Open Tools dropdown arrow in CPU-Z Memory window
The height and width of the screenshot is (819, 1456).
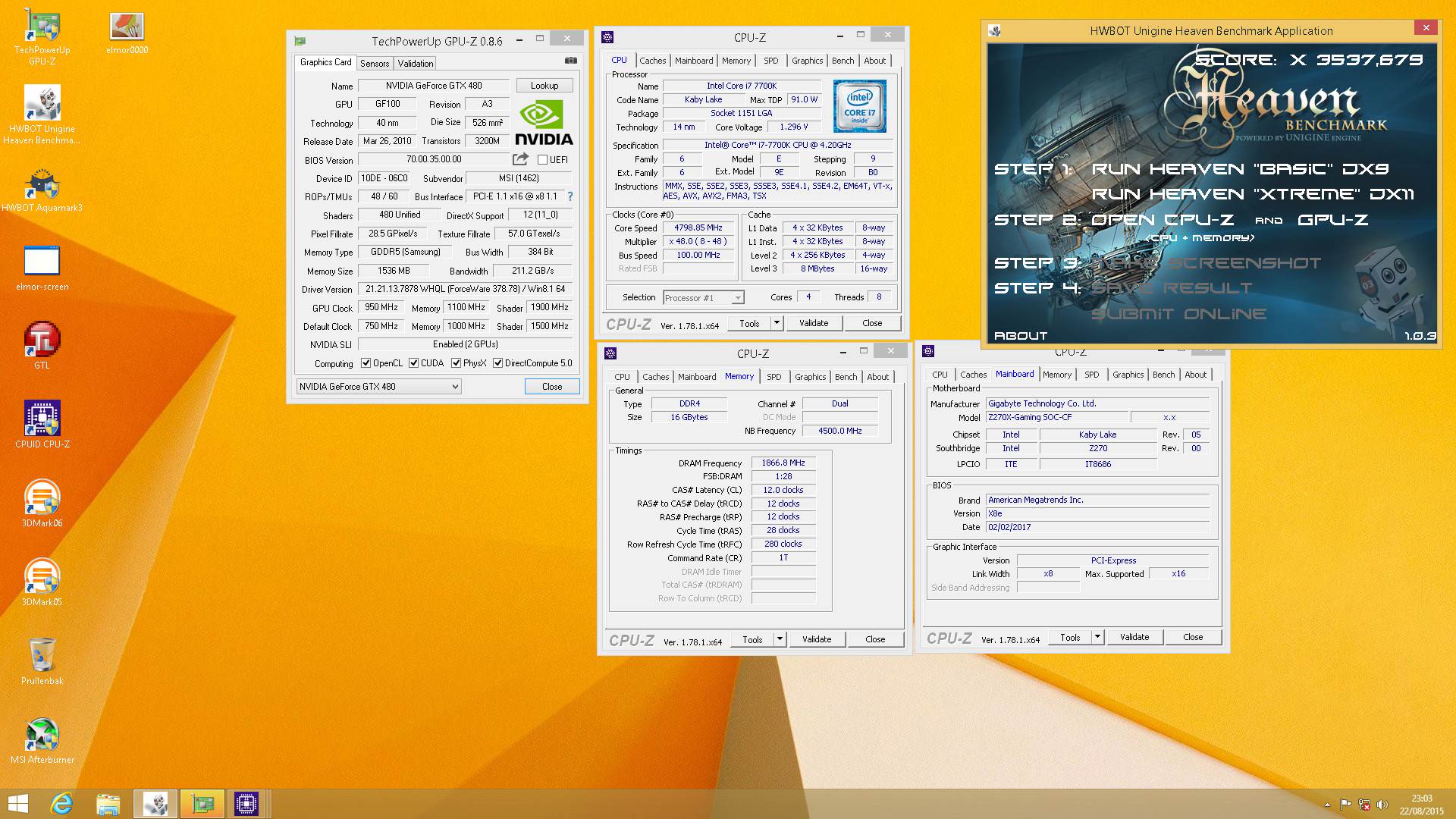click(780, 639)
